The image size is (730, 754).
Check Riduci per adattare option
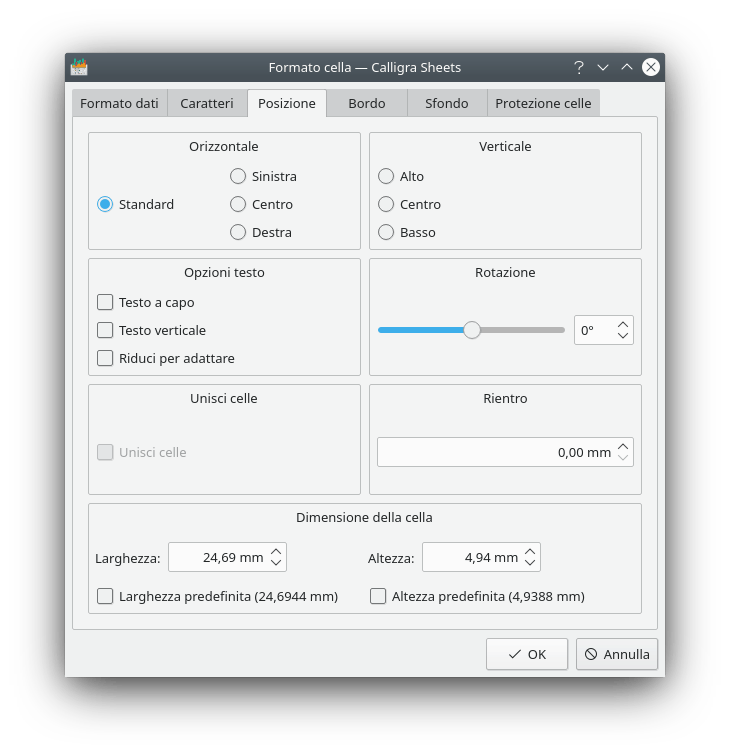click(105, 358)
